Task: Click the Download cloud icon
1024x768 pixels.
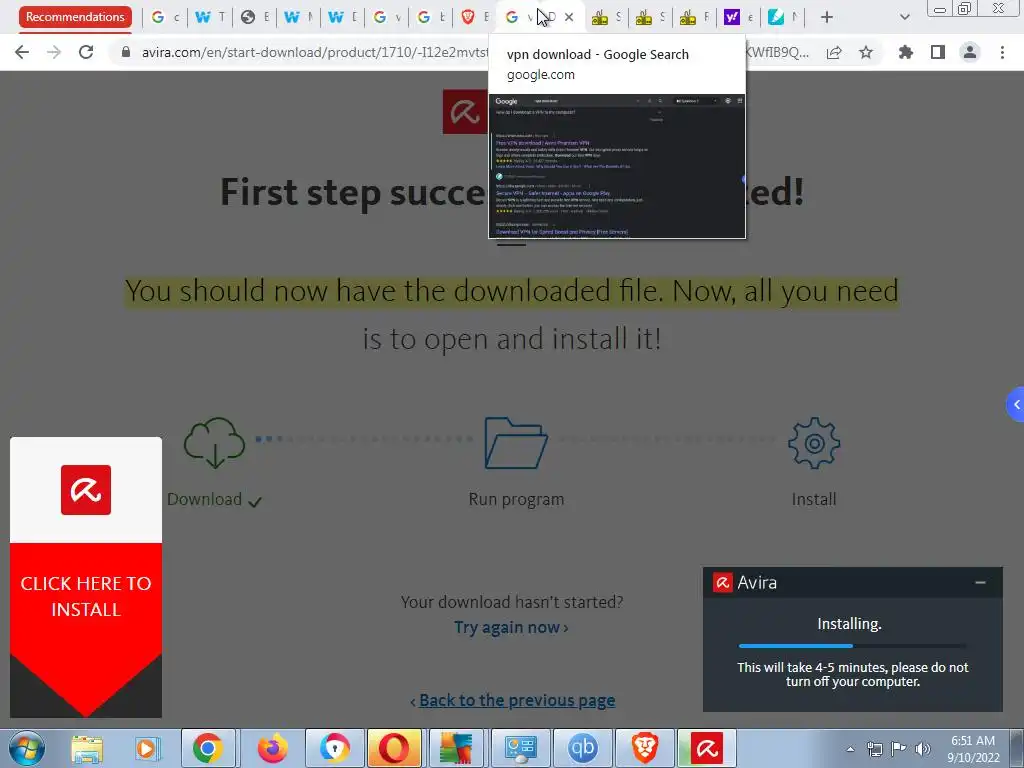Action: point(214,443)
